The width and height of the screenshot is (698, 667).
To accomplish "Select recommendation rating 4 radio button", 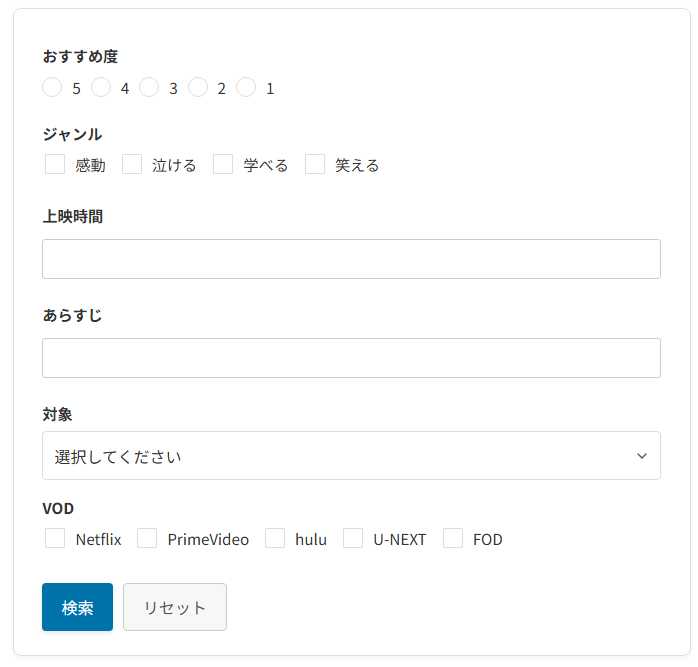I will (101, 87).
